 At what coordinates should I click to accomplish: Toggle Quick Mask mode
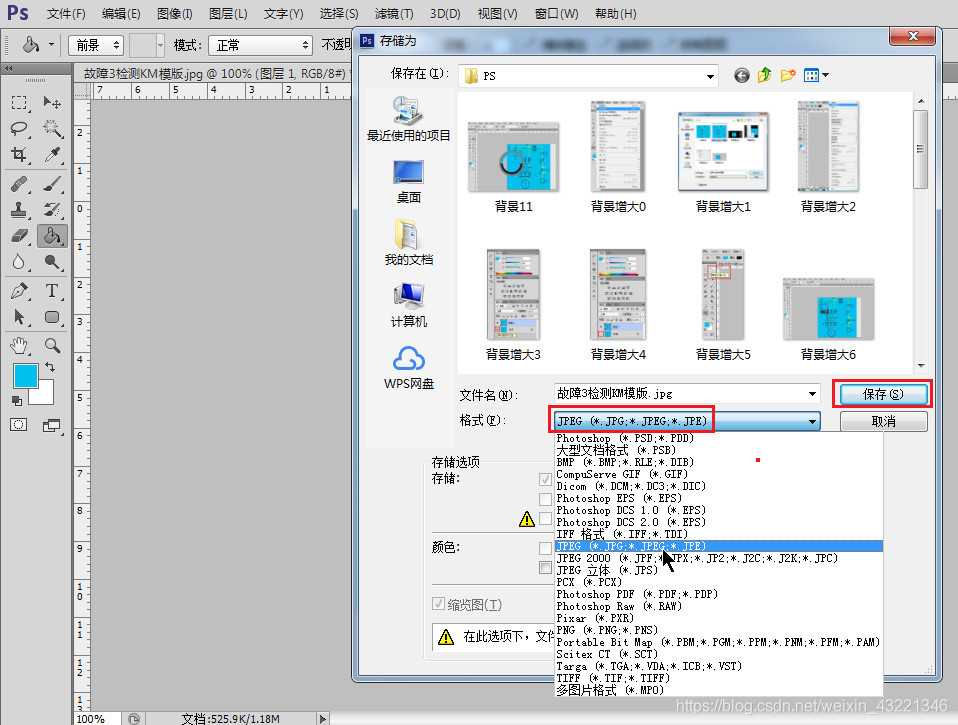[x=19, y=424]
